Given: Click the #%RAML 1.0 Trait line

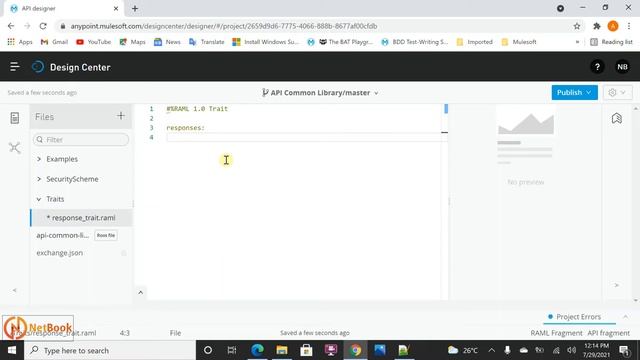Looking at the screenshot, I should [x=197, y=109].
